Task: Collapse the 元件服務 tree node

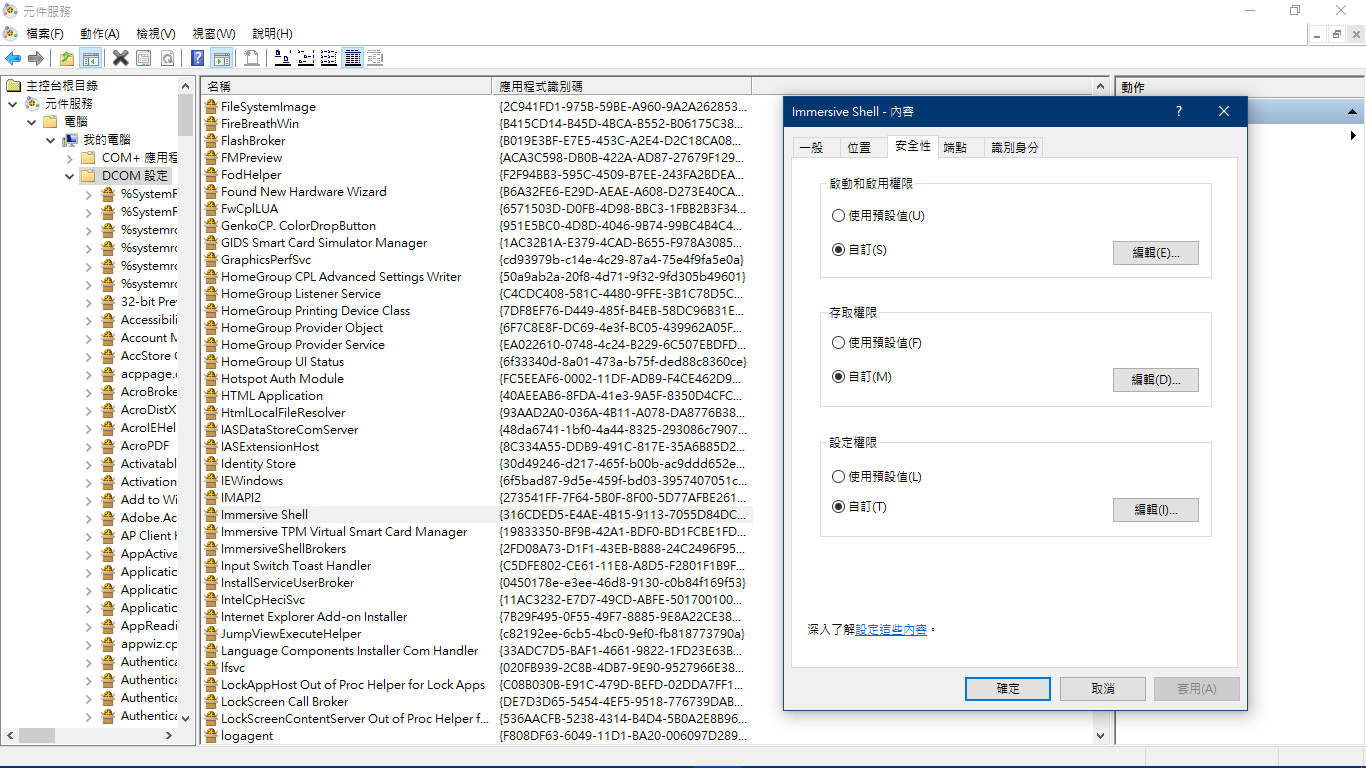Action: pyautogui.click(x=13, y=104)
